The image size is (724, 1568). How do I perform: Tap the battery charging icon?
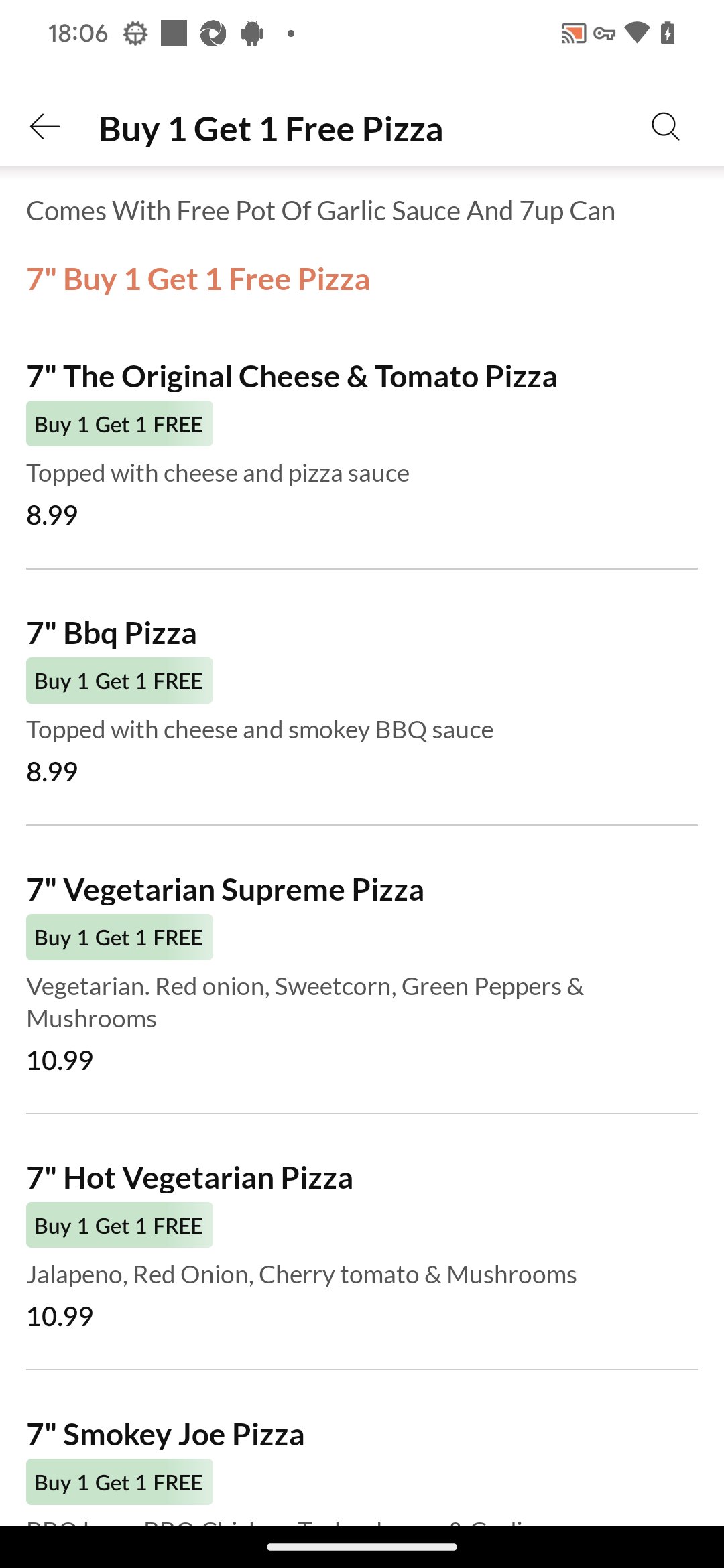pyautogui.click(x=668, y=33)
